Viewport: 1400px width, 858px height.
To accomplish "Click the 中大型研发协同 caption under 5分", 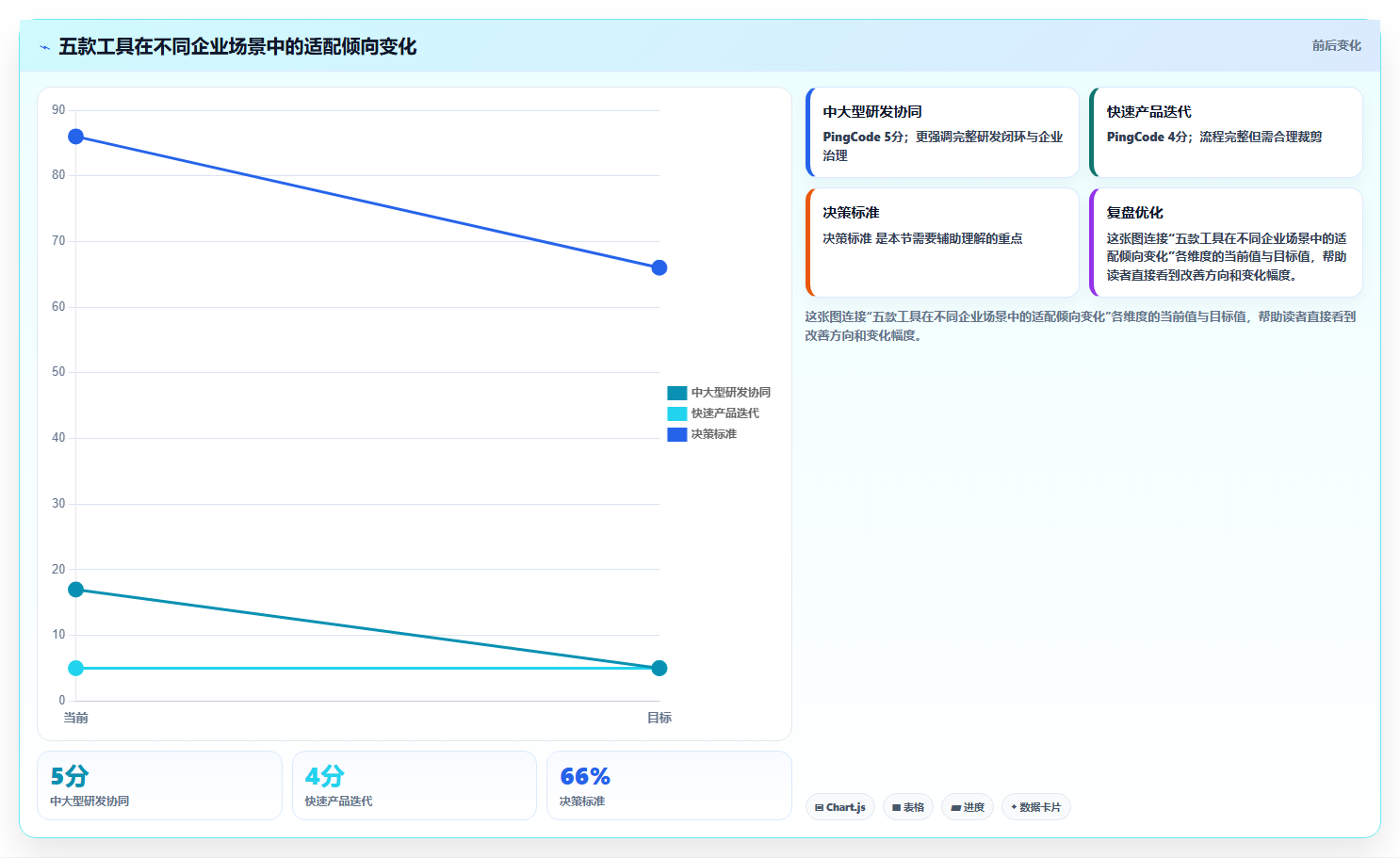I will 90,801.
